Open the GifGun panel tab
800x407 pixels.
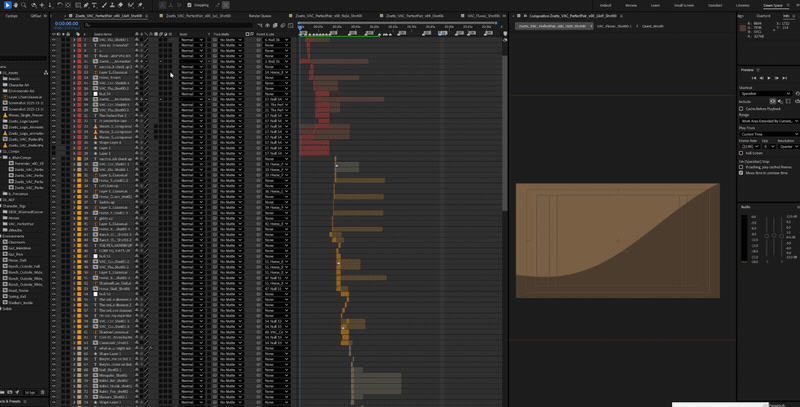point(36,16)
